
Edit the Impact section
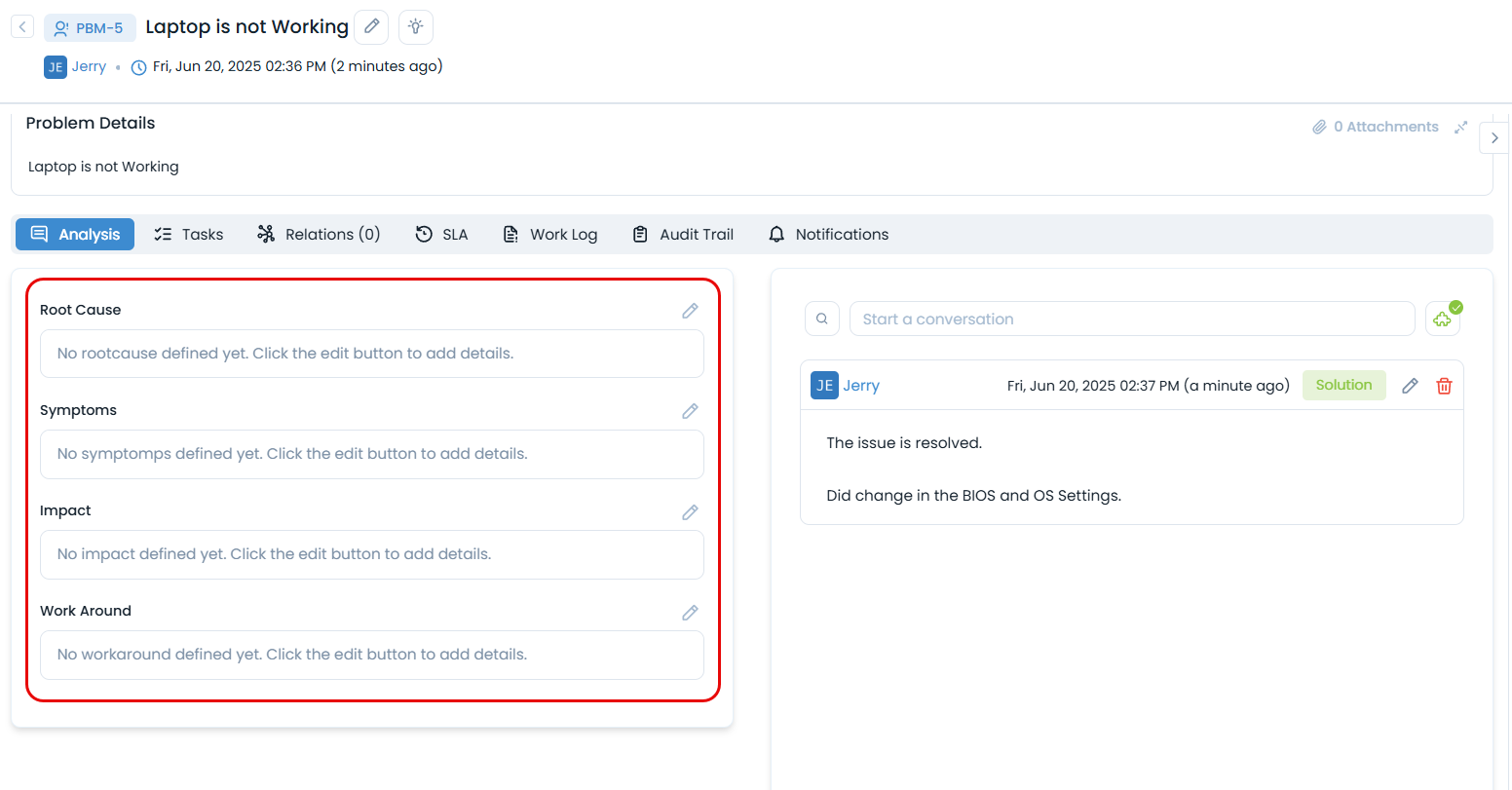(690, 512)
